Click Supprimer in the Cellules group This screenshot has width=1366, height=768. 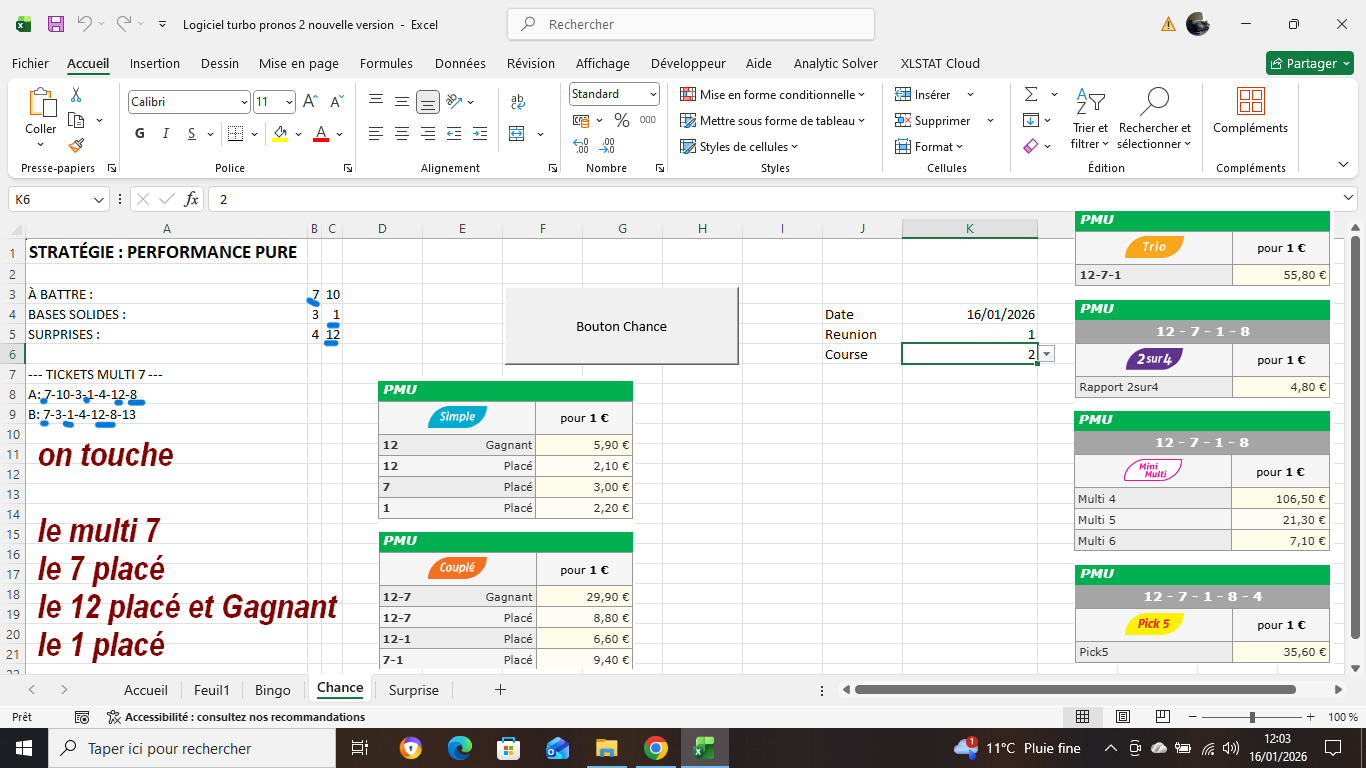click(932, 121)
